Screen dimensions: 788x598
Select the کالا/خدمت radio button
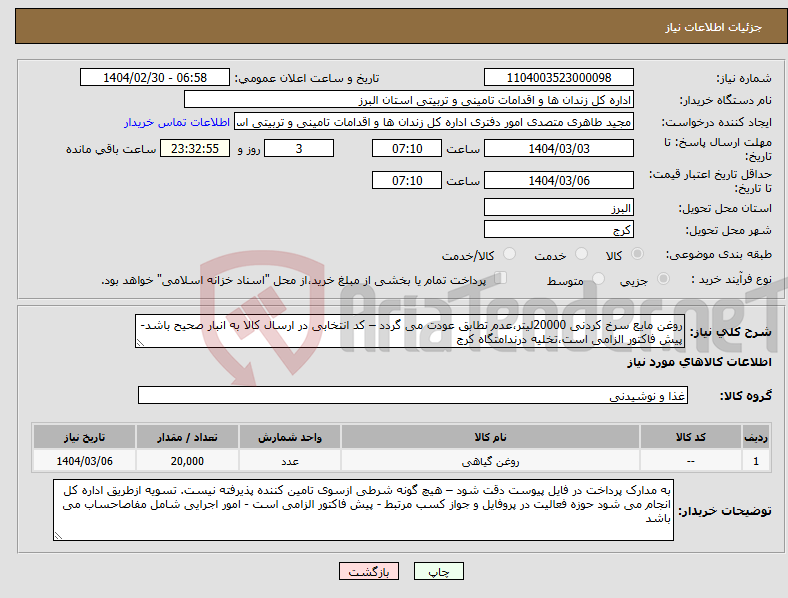tap(510, 254)
